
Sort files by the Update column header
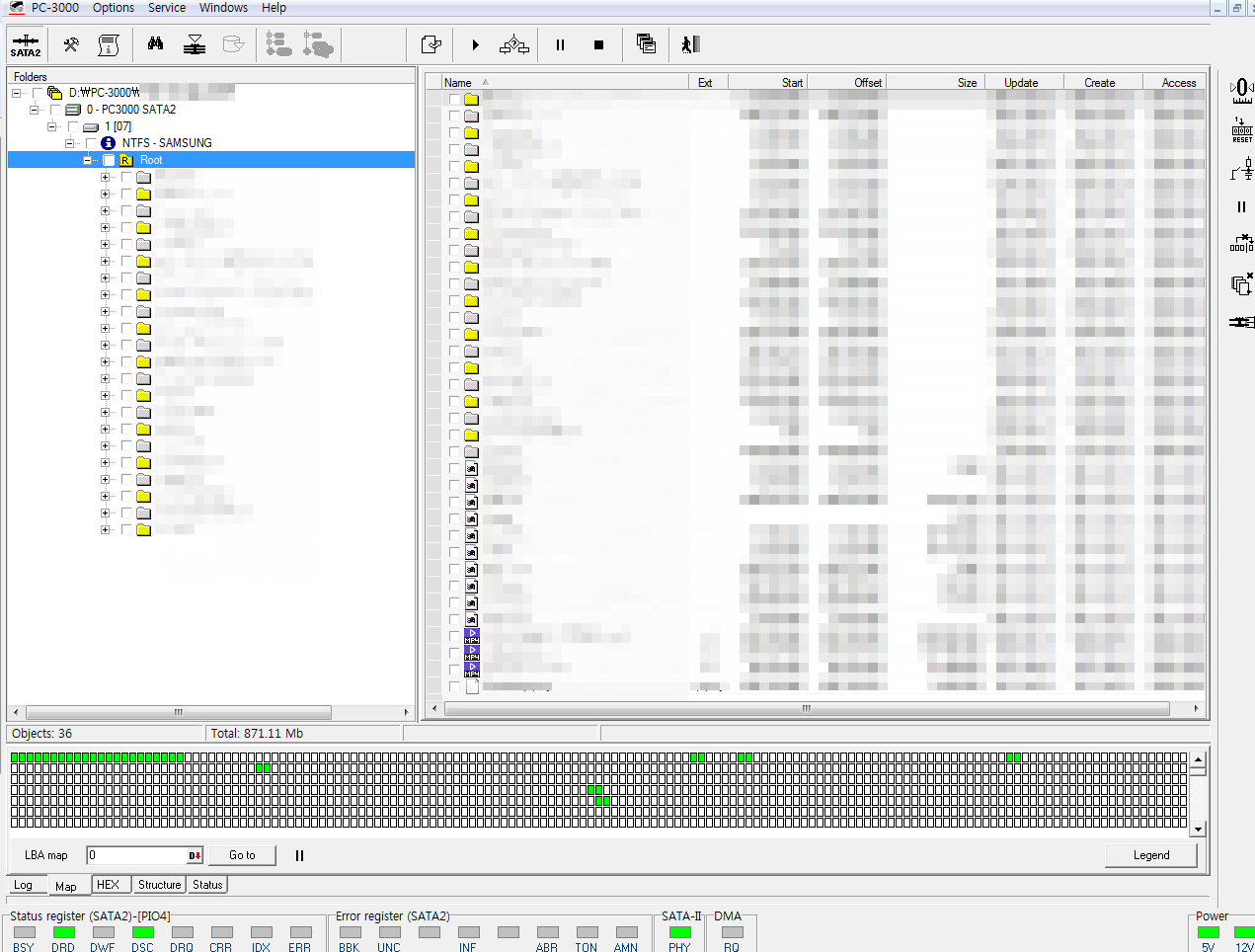tap(1023, 83)
